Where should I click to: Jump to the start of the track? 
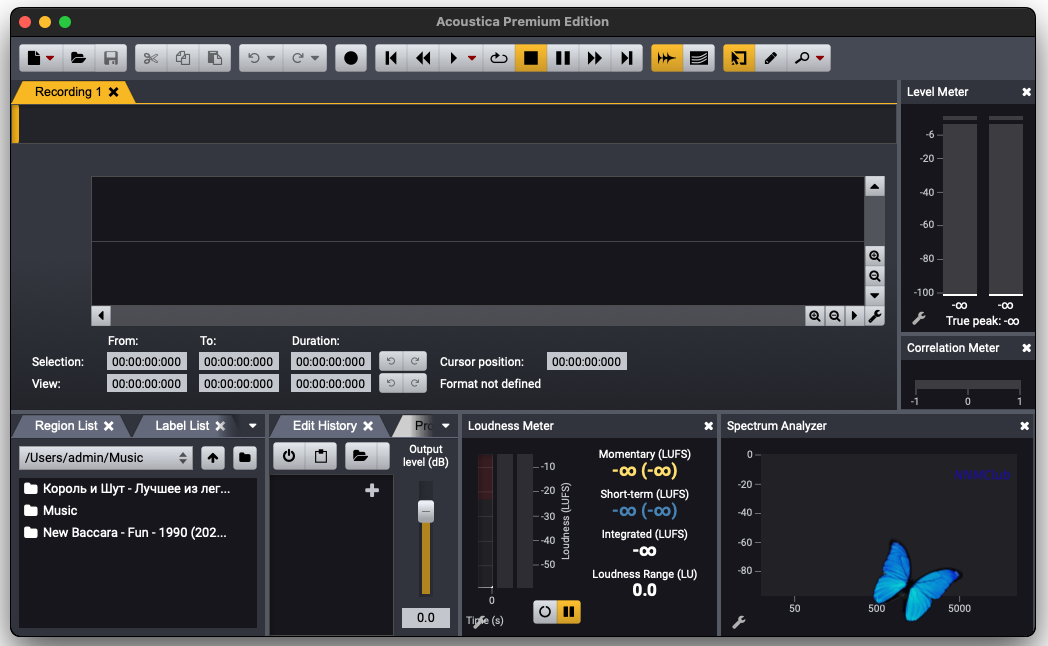[x=392, y=58]
